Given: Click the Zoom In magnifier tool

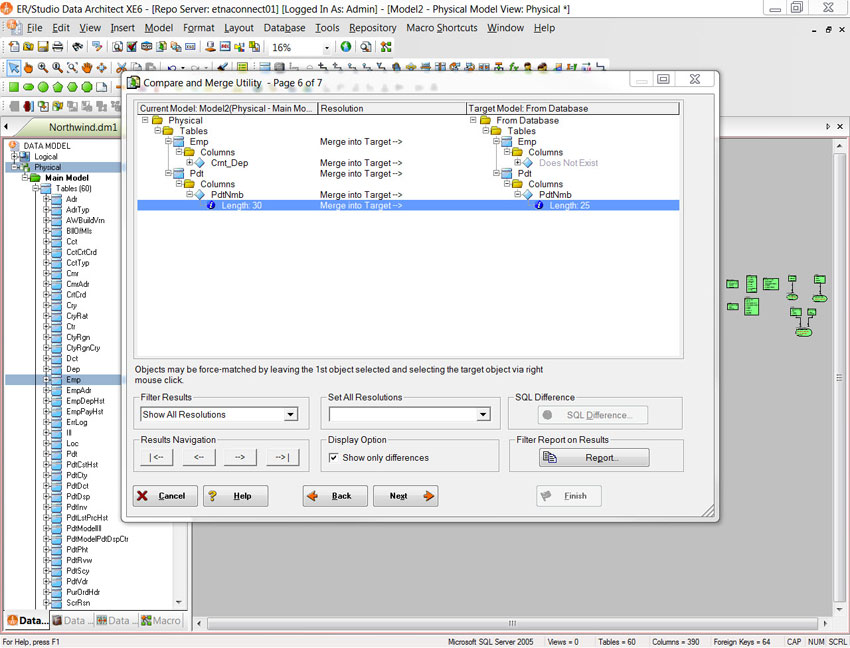Looking at the screenshot, I should click(x=43, y=68).
